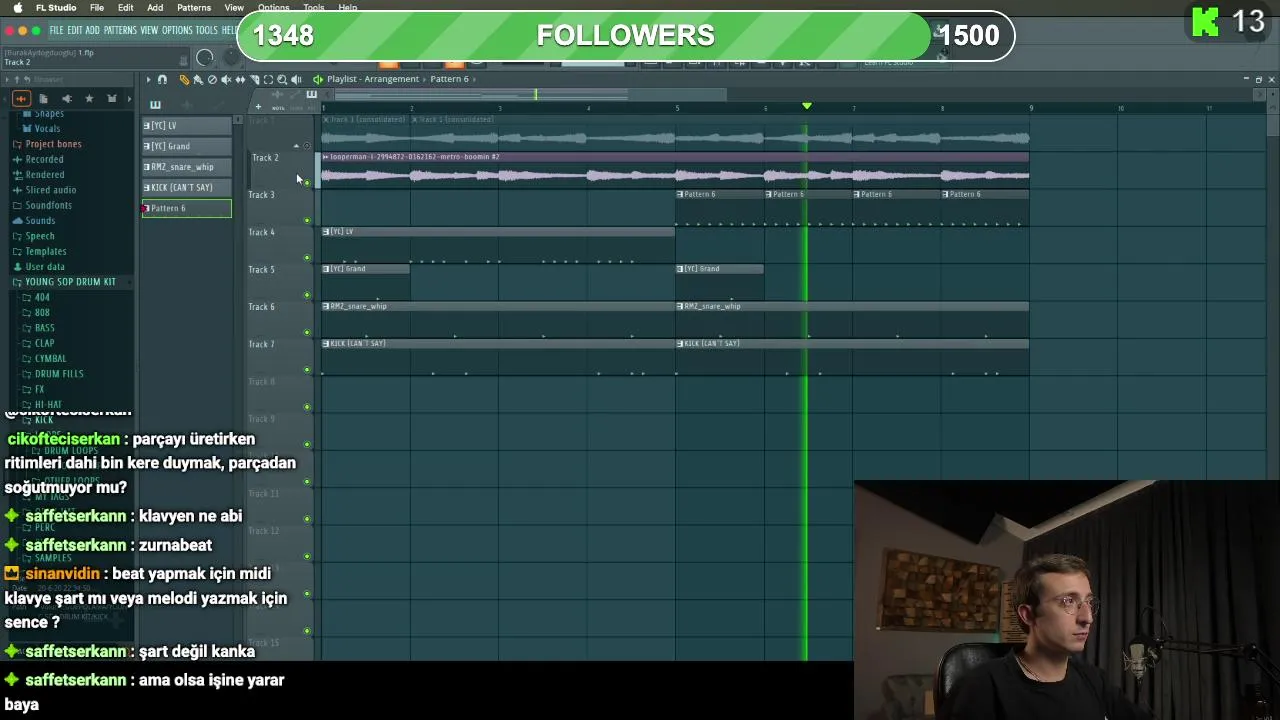The height and width of the screenshot is (720, 1280).
Task: Expand the Soundfonts folder
Action: [48, 206]
